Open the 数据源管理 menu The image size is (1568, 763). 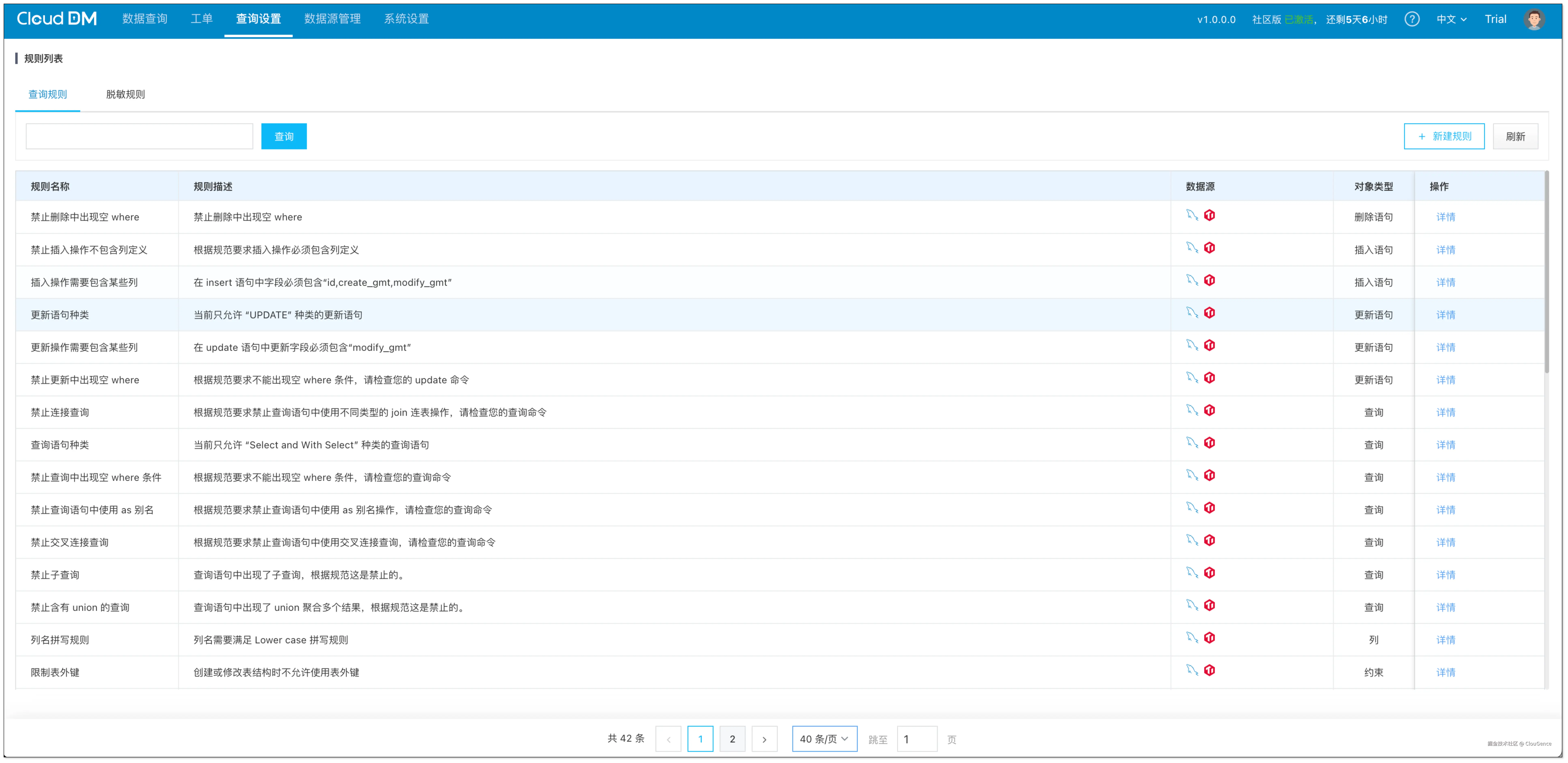pyautogui.click(x=332, y=19)
